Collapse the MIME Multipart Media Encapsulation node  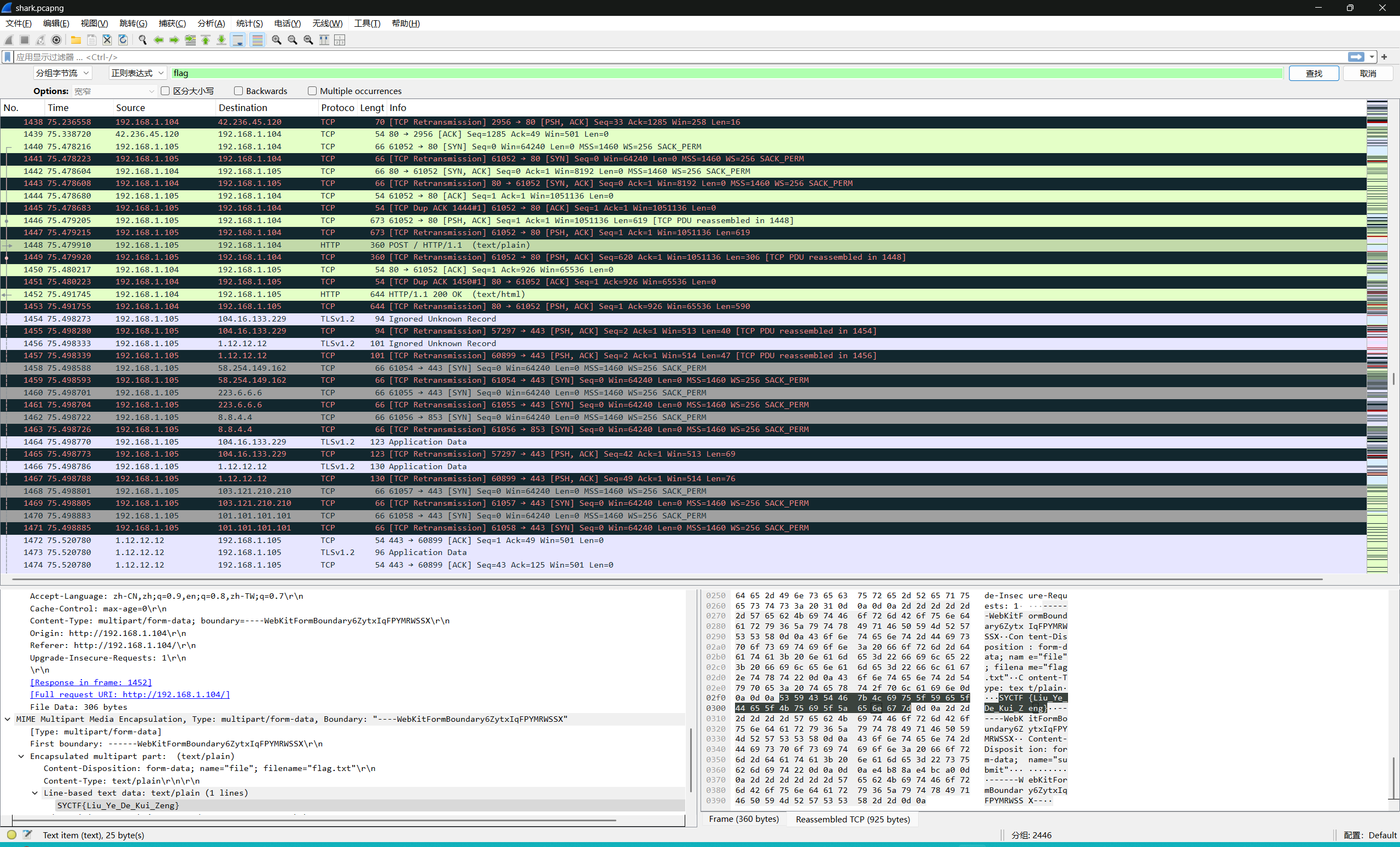[x=8, y=719]
